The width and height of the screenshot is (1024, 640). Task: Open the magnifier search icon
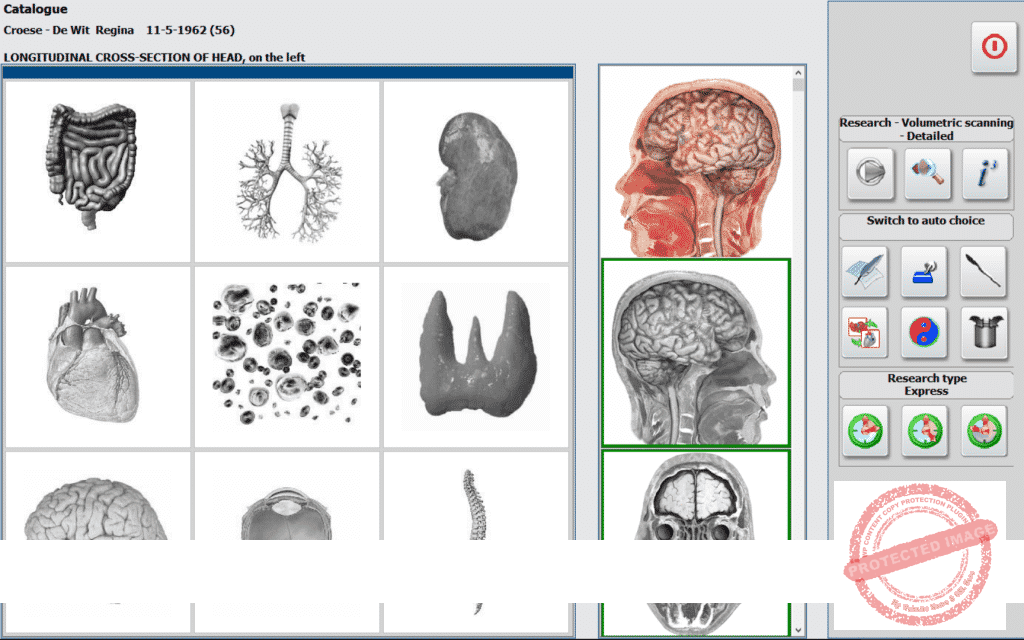tap(927, 173)
